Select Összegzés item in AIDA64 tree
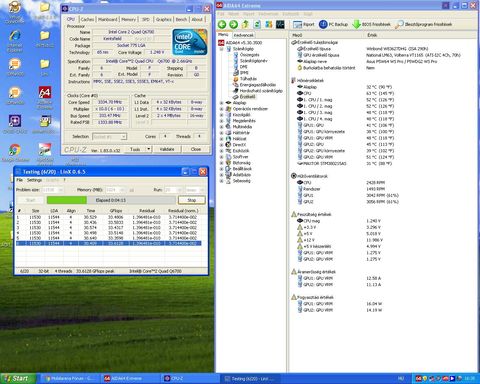The width and height of the screenshot is (480, 384). [250, 55]
